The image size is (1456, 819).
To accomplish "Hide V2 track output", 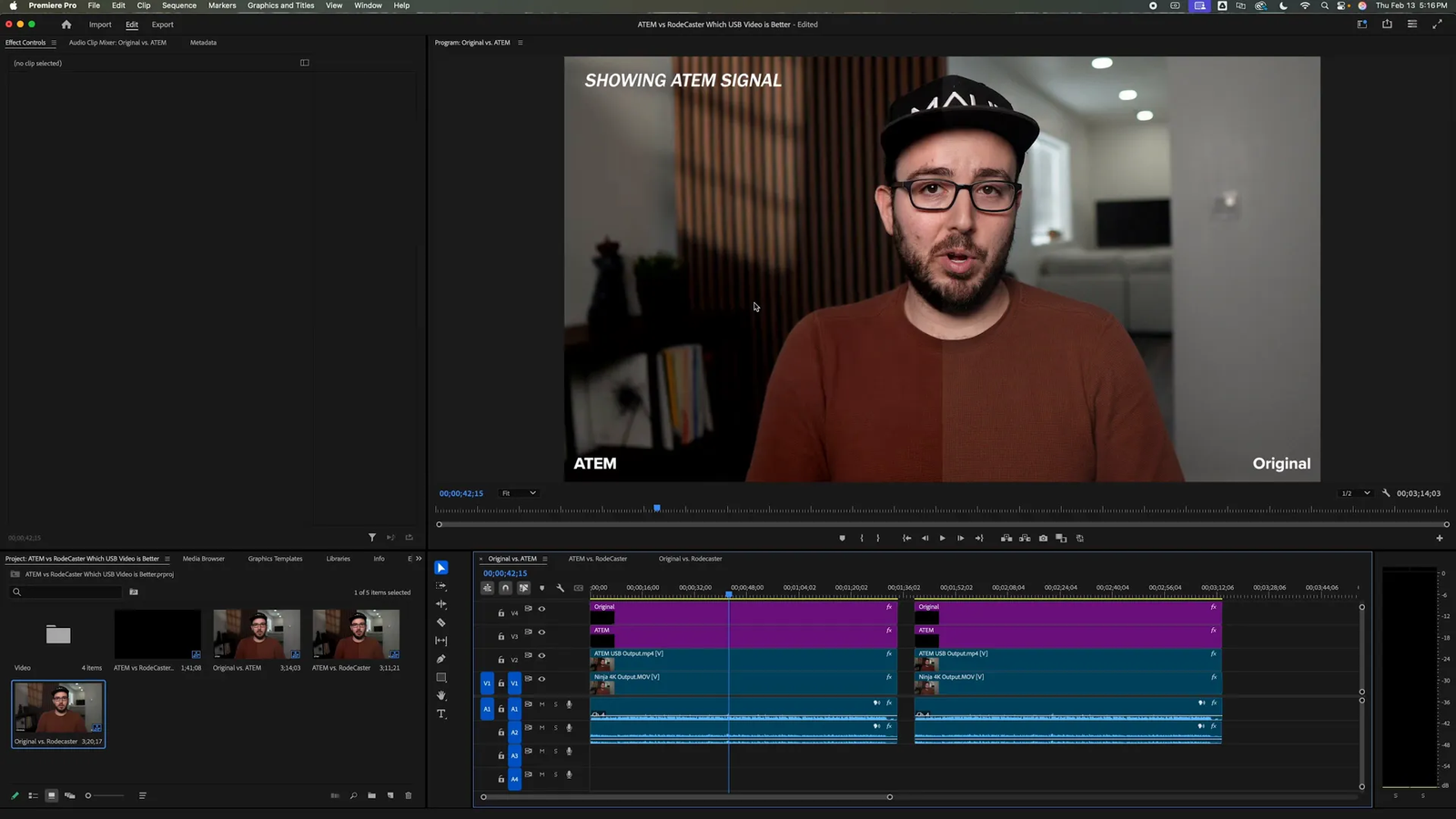I will click(541, 655).
